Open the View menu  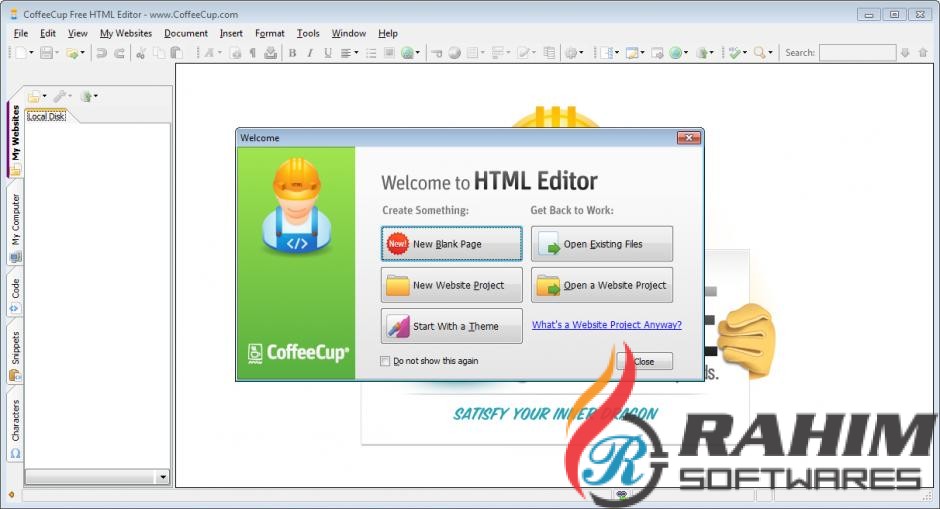click(x=77, y=34)
